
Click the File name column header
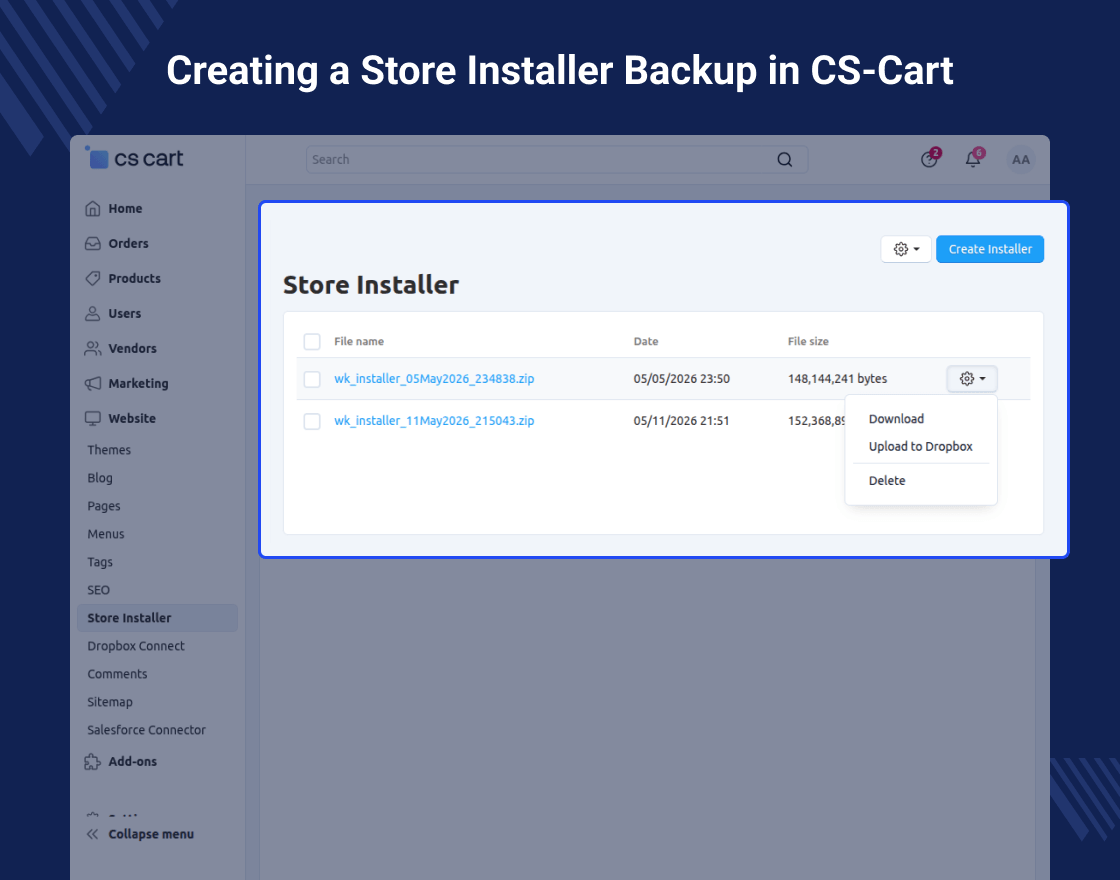359,341
